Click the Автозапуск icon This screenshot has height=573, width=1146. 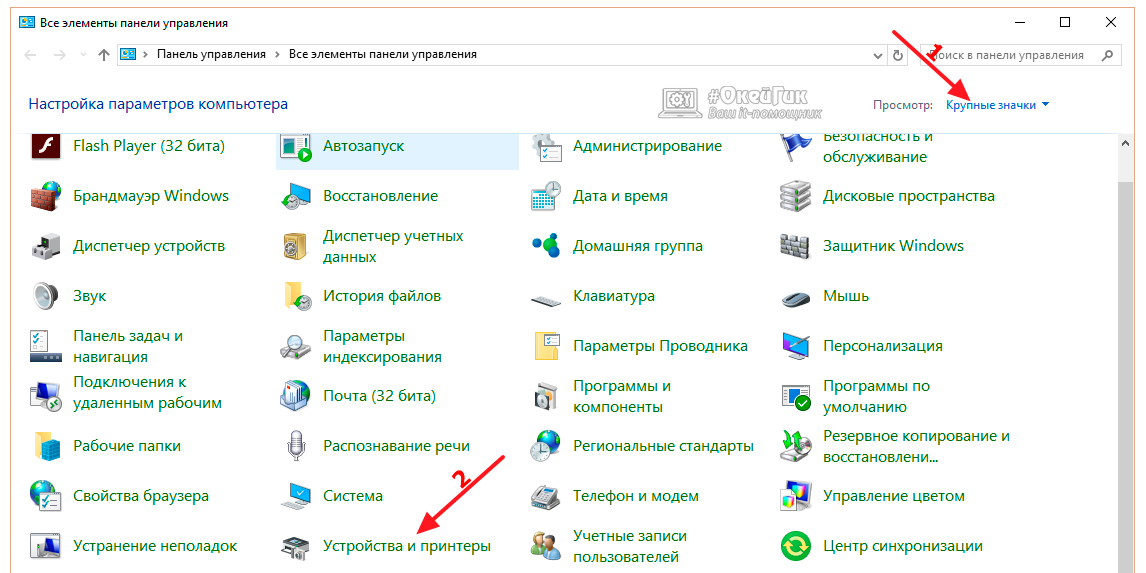296,146
